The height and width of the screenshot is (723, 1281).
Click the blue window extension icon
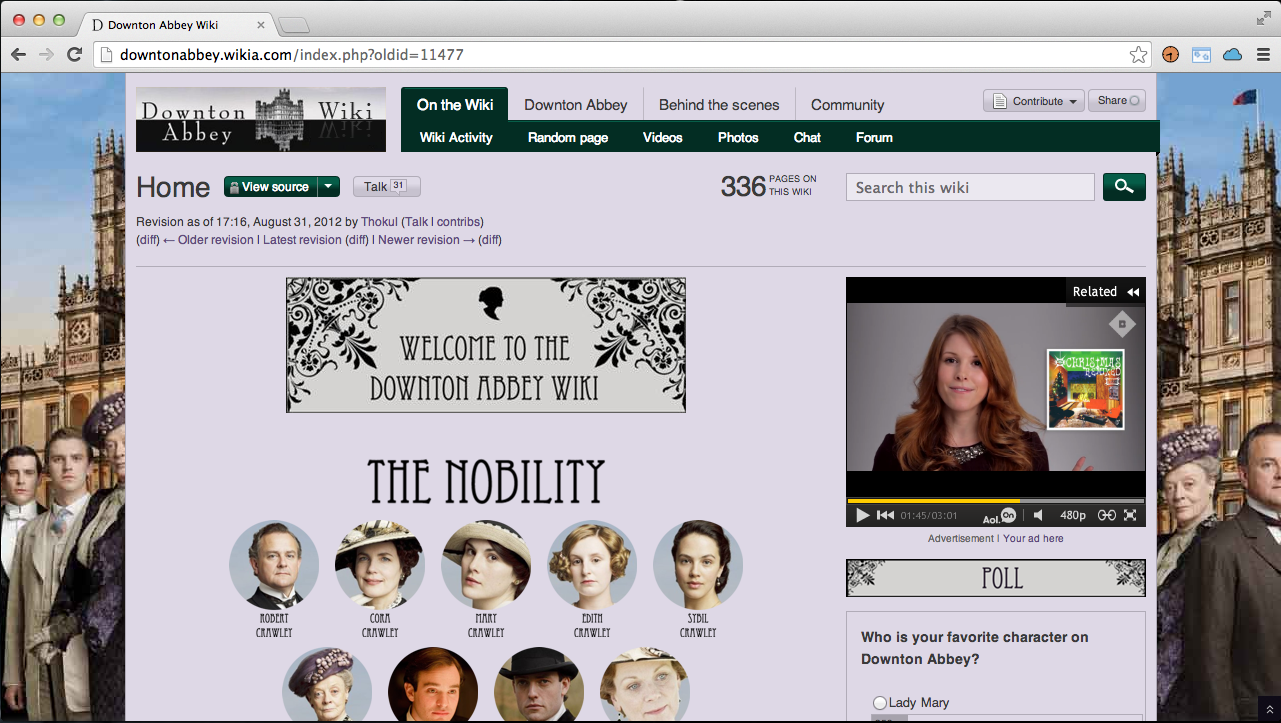1201,55
